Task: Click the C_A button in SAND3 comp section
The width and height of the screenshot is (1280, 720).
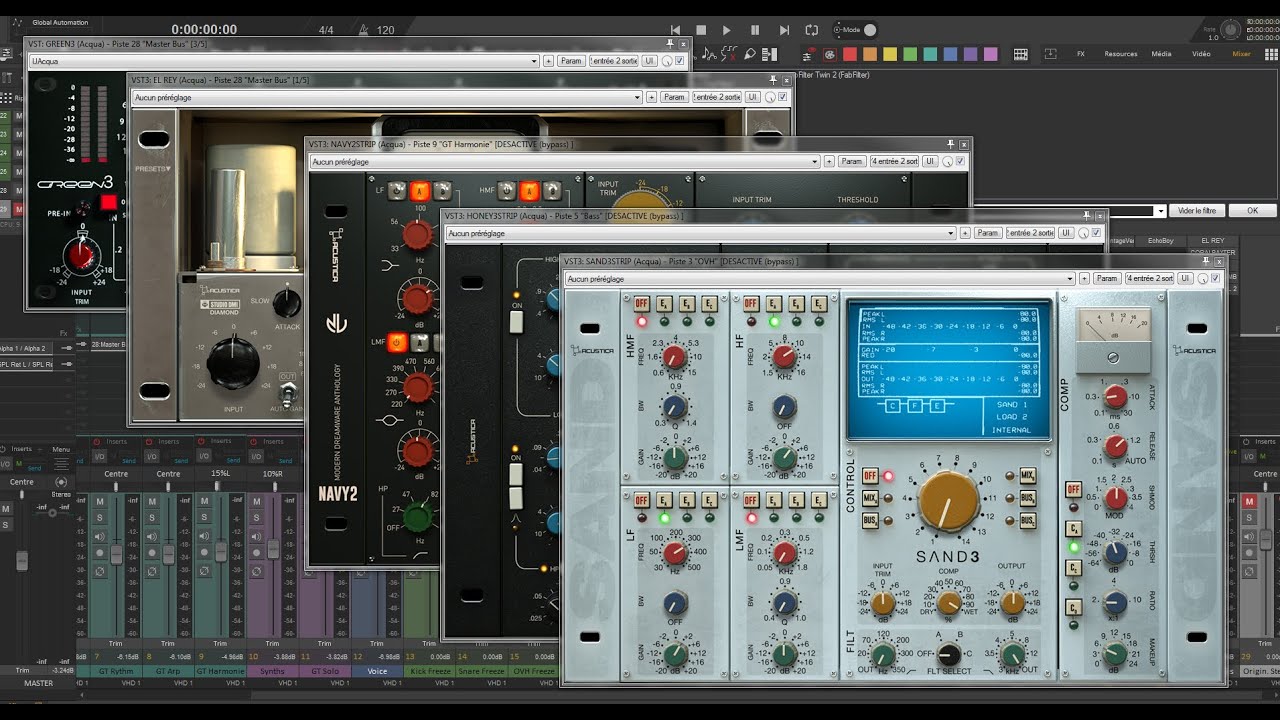Action: 1073,529
